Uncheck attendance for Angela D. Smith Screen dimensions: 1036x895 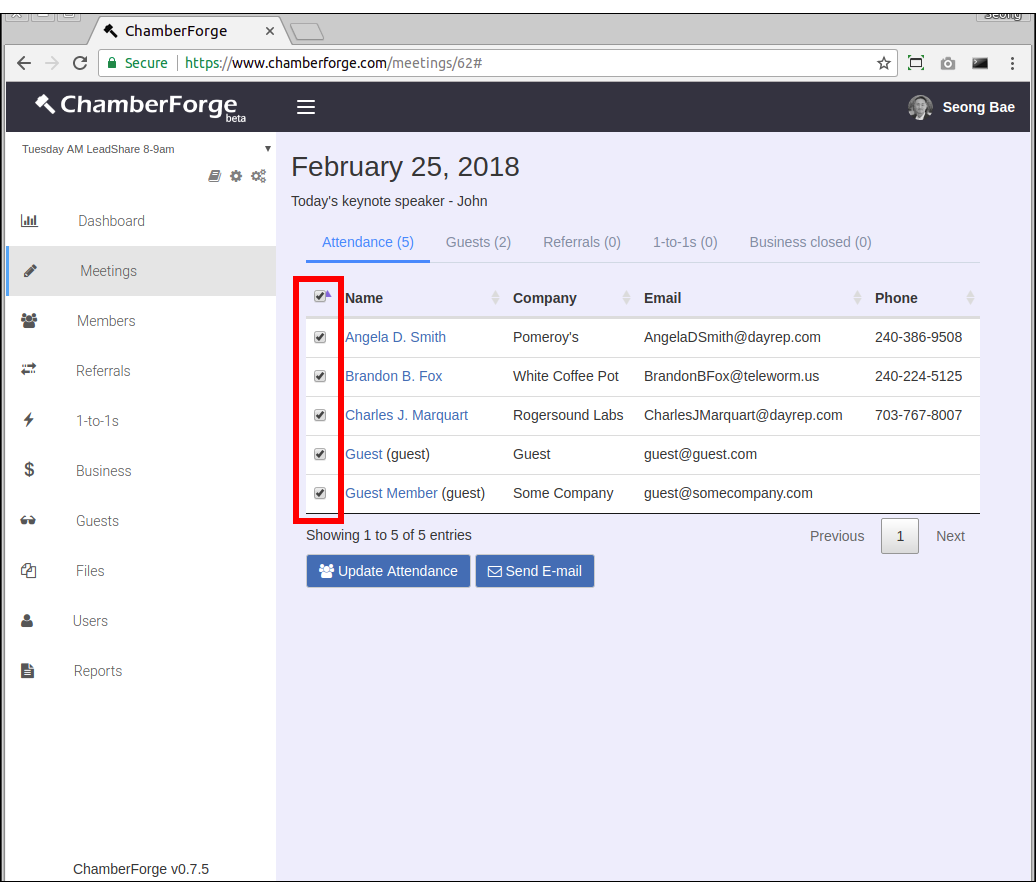(320, 337)
